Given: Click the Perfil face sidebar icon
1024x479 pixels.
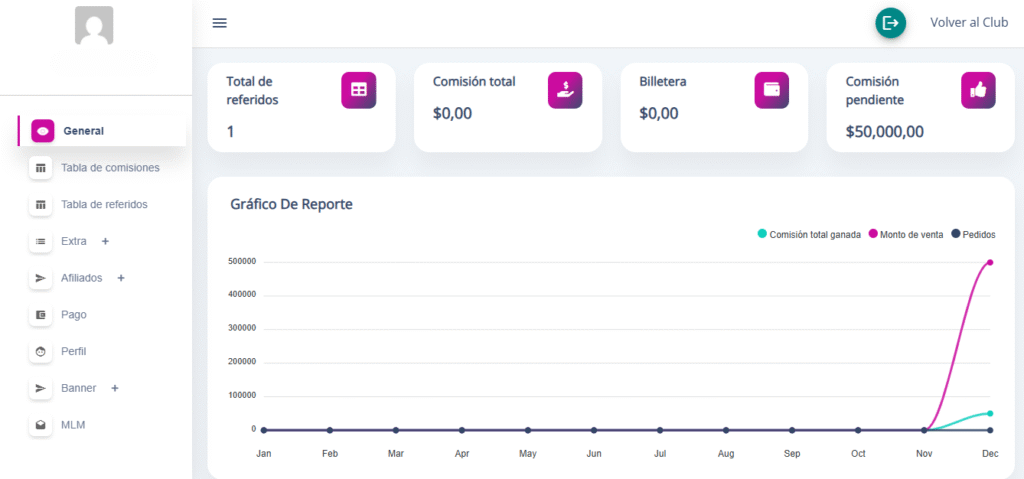Looking at the screenshot, I should (41, 352).
